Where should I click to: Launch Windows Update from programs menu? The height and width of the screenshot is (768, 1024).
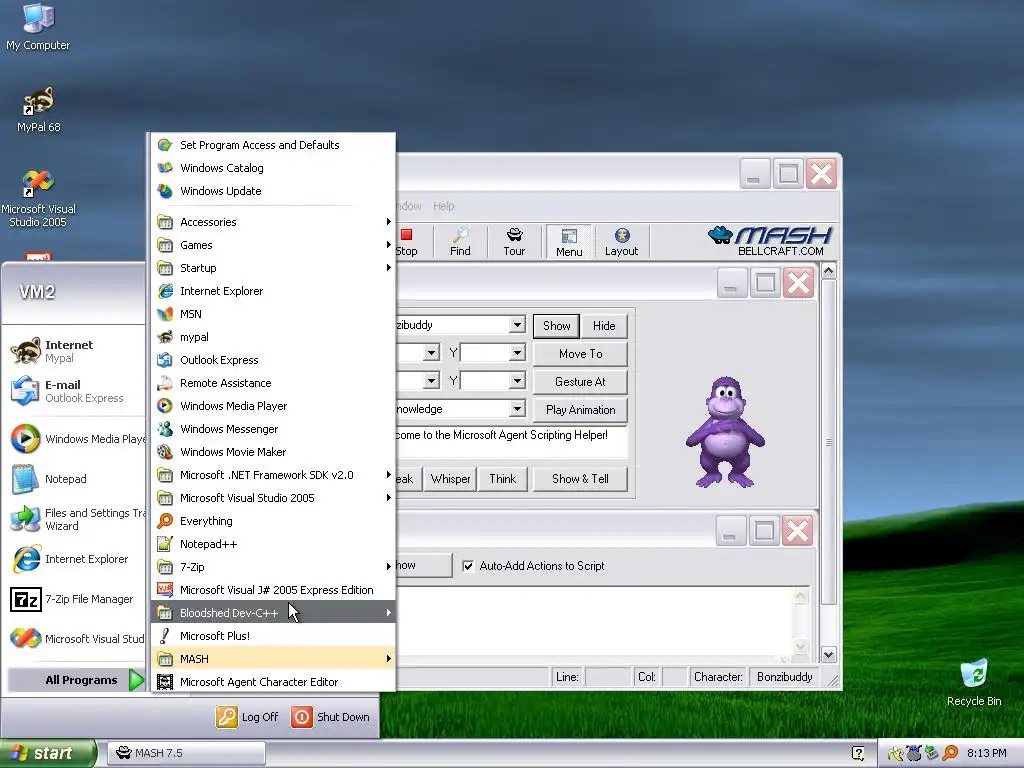(x=274, y=191)
